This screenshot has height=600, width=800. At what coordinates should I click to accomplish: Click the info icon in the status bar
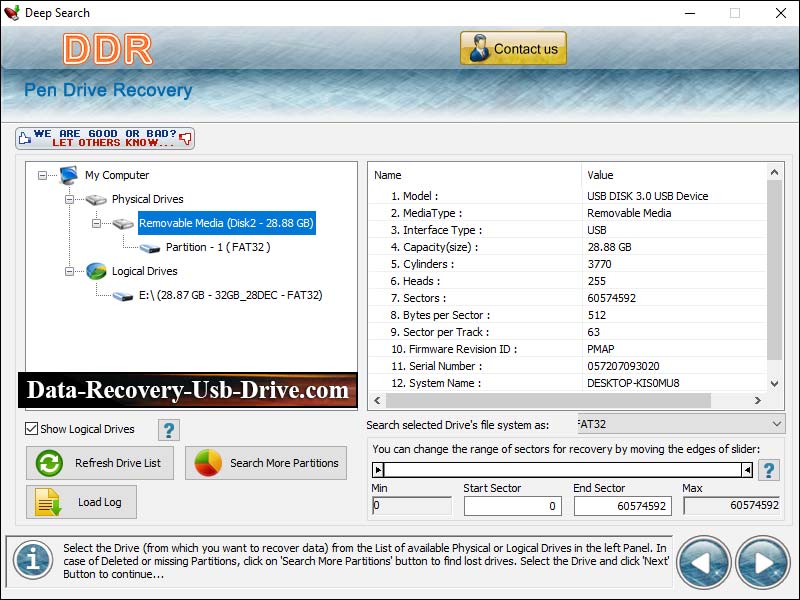click(33, 560)
